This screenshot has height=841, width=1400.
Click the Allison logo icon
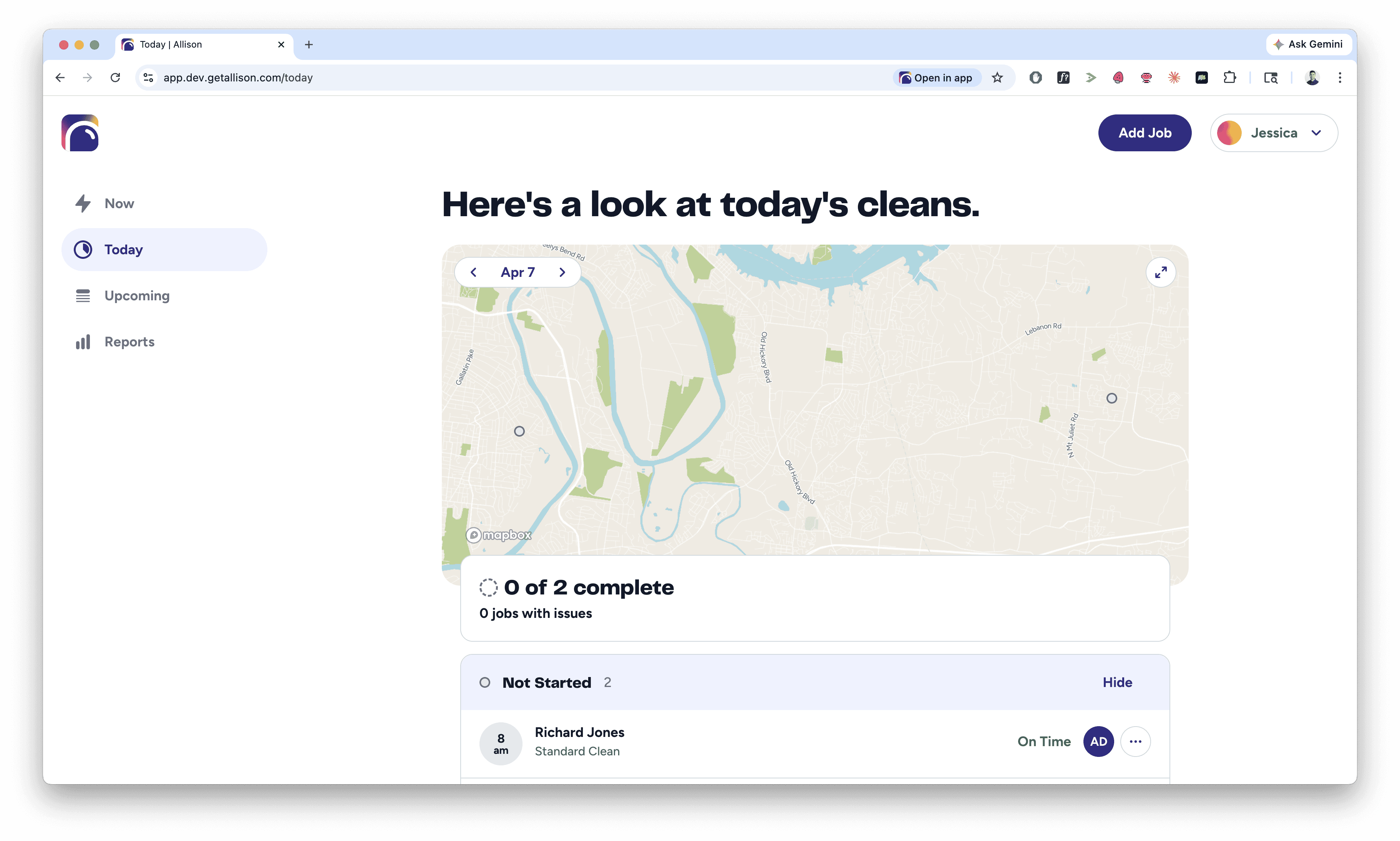80,133
